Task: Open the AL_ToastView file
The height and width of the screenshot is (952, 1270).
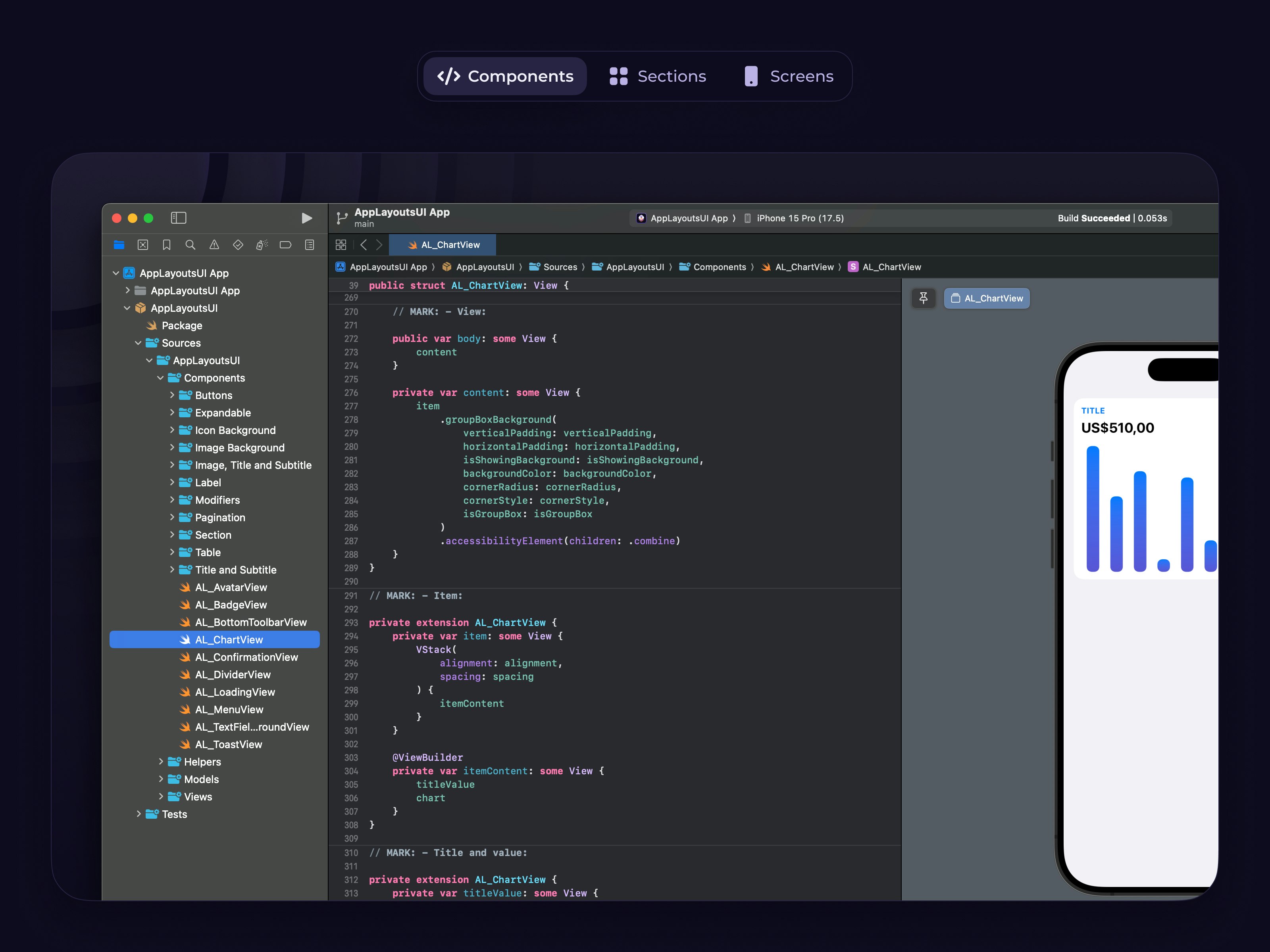Action: tap(221, 744)
